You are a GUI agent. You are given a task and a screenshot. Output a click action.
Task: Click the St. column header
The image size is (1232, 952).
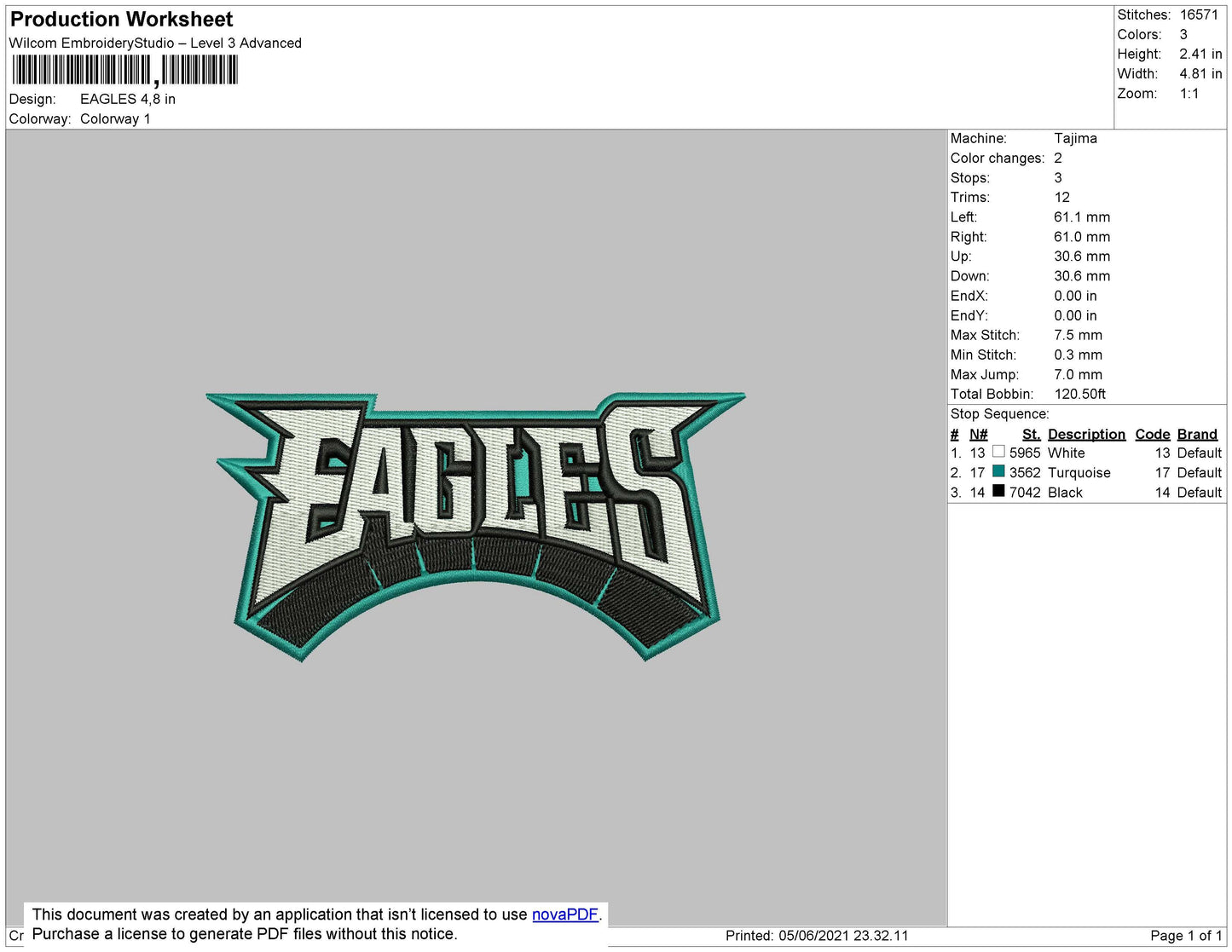[1031, 434]
